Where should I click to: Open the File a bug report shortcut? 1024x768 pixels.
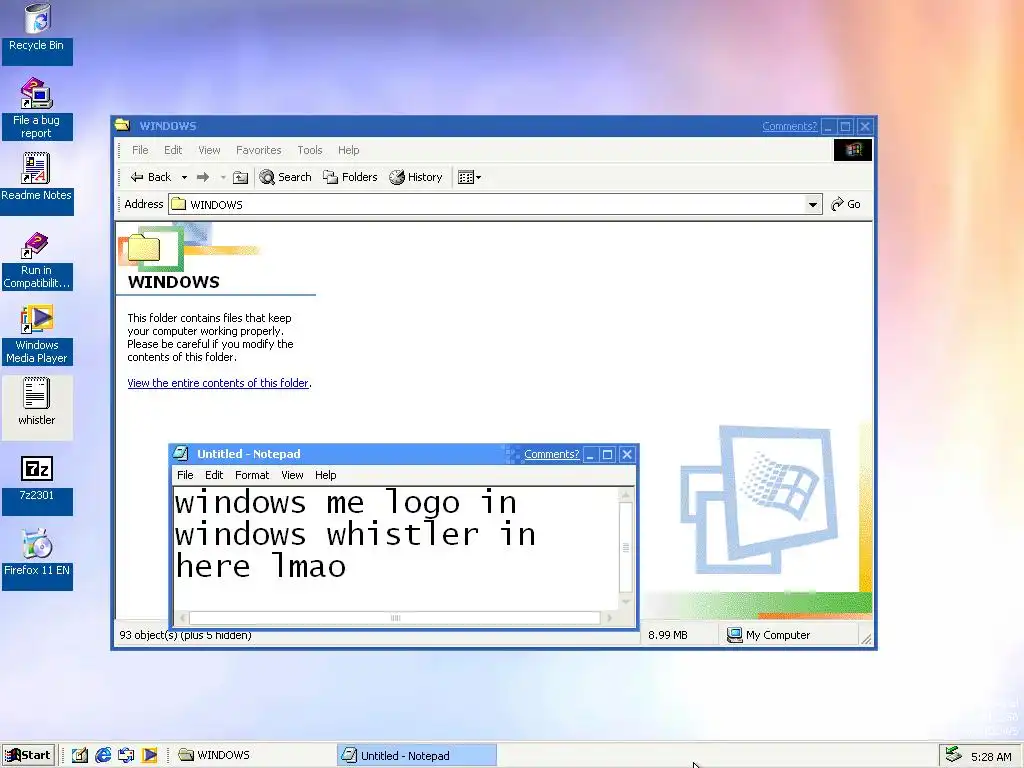37,108
